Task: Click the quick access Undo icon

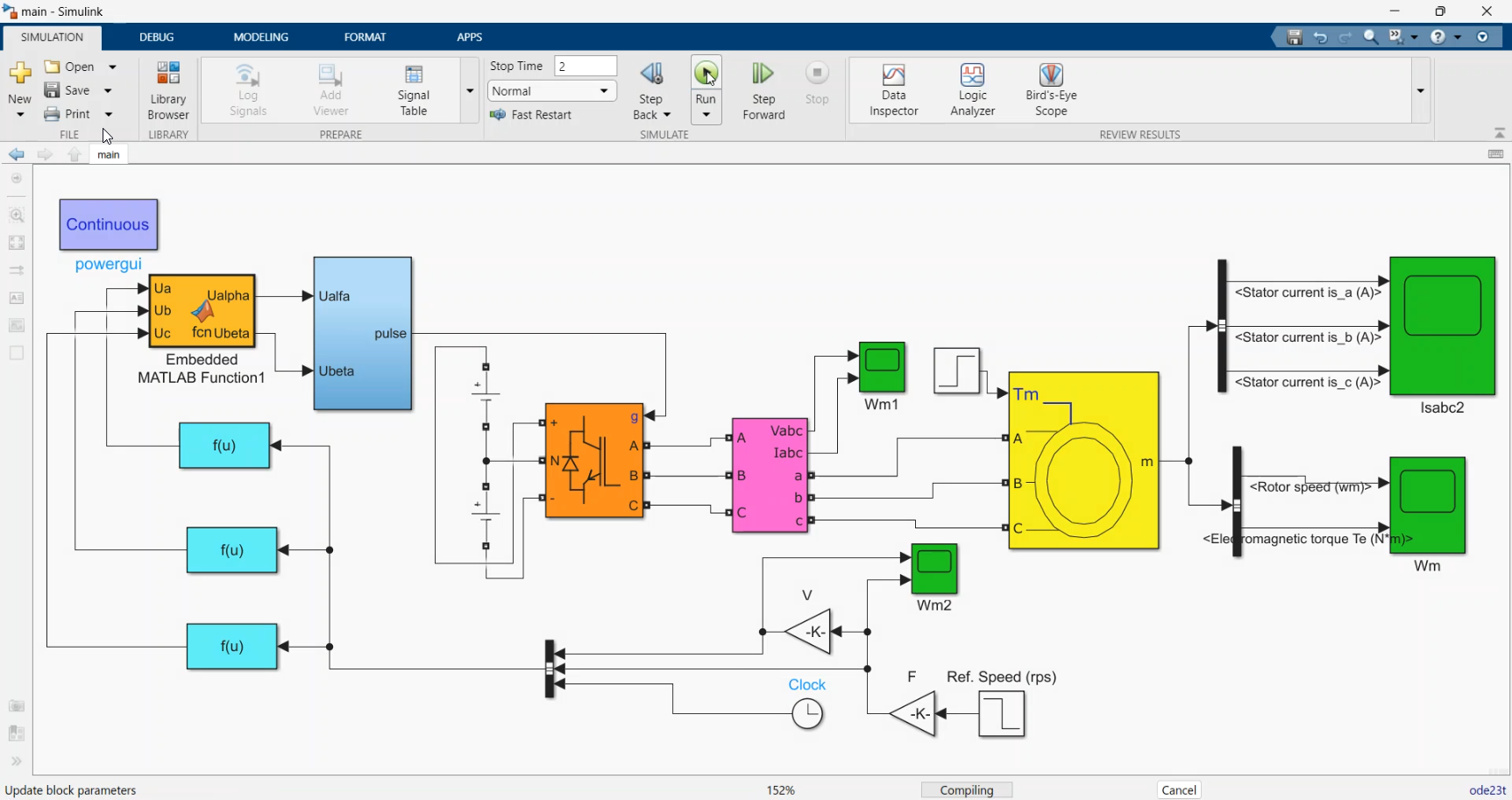Action: click(1320, 37)
